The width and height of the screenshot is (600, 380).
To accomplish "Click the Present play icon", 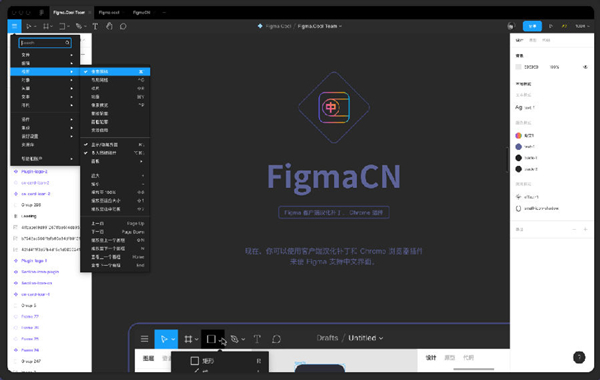I will click(x=551, y=26).
